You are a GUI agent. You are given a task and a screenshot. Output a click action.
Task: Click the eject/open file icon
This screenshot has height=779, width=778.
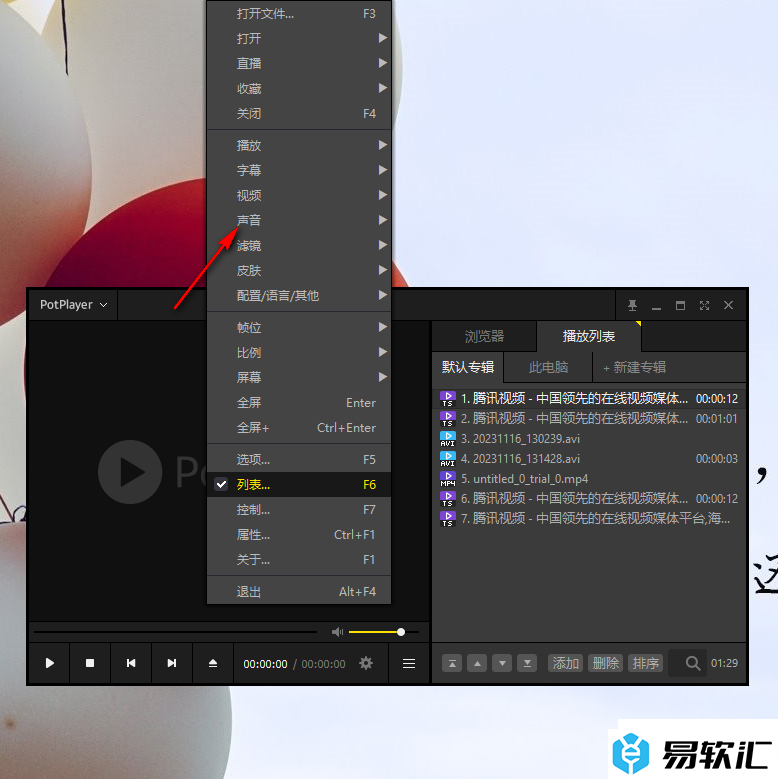point(213,663)
